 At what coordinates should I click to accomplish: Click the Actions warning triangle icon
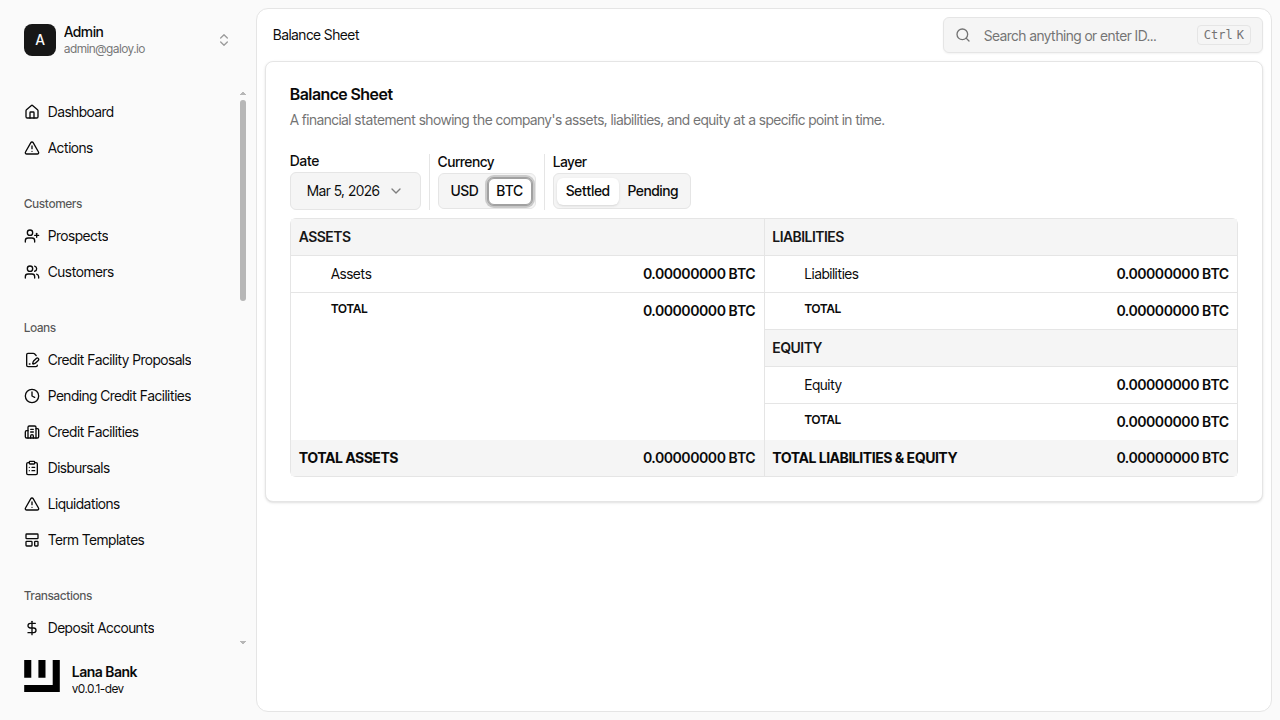pyautogui.click(x=32, y=148)
